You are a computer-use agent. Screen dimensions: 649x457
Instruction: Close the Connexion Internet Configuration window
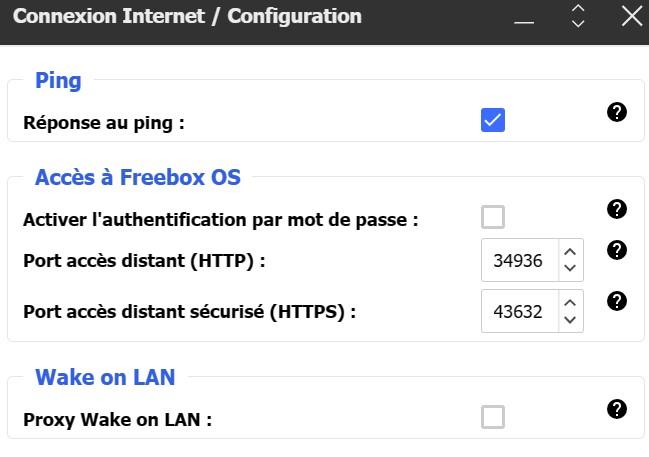[631, 16]
